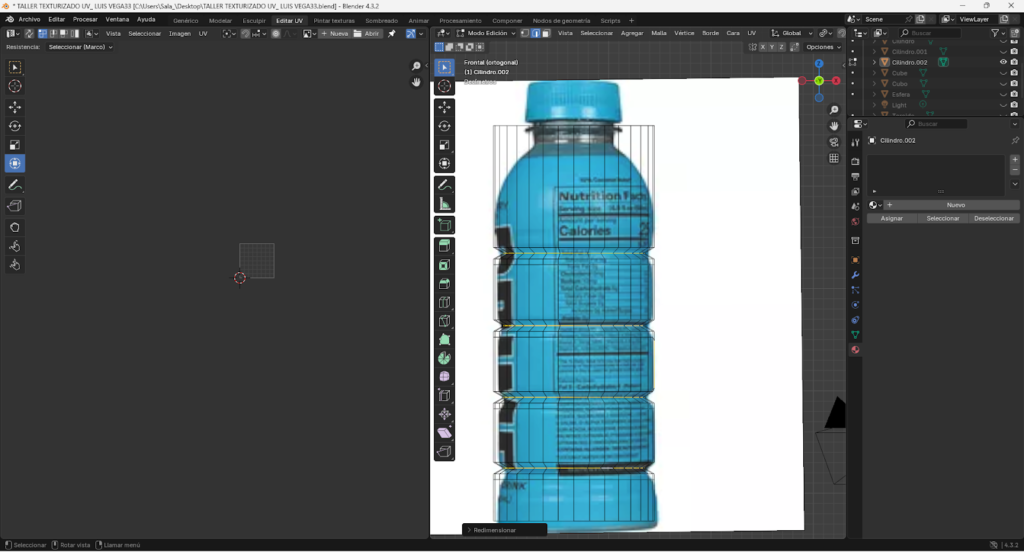Click the Deseleccionar button

[x=993, y=218]
